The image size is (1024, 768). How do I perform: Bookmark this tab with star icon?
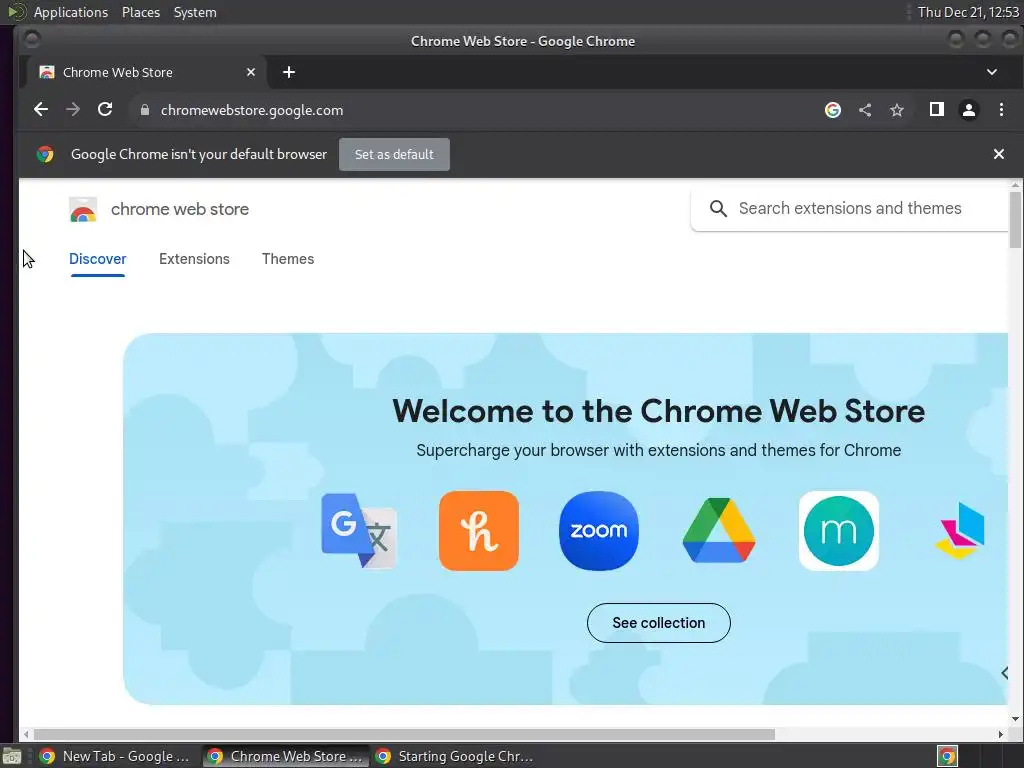pos(897,110)
